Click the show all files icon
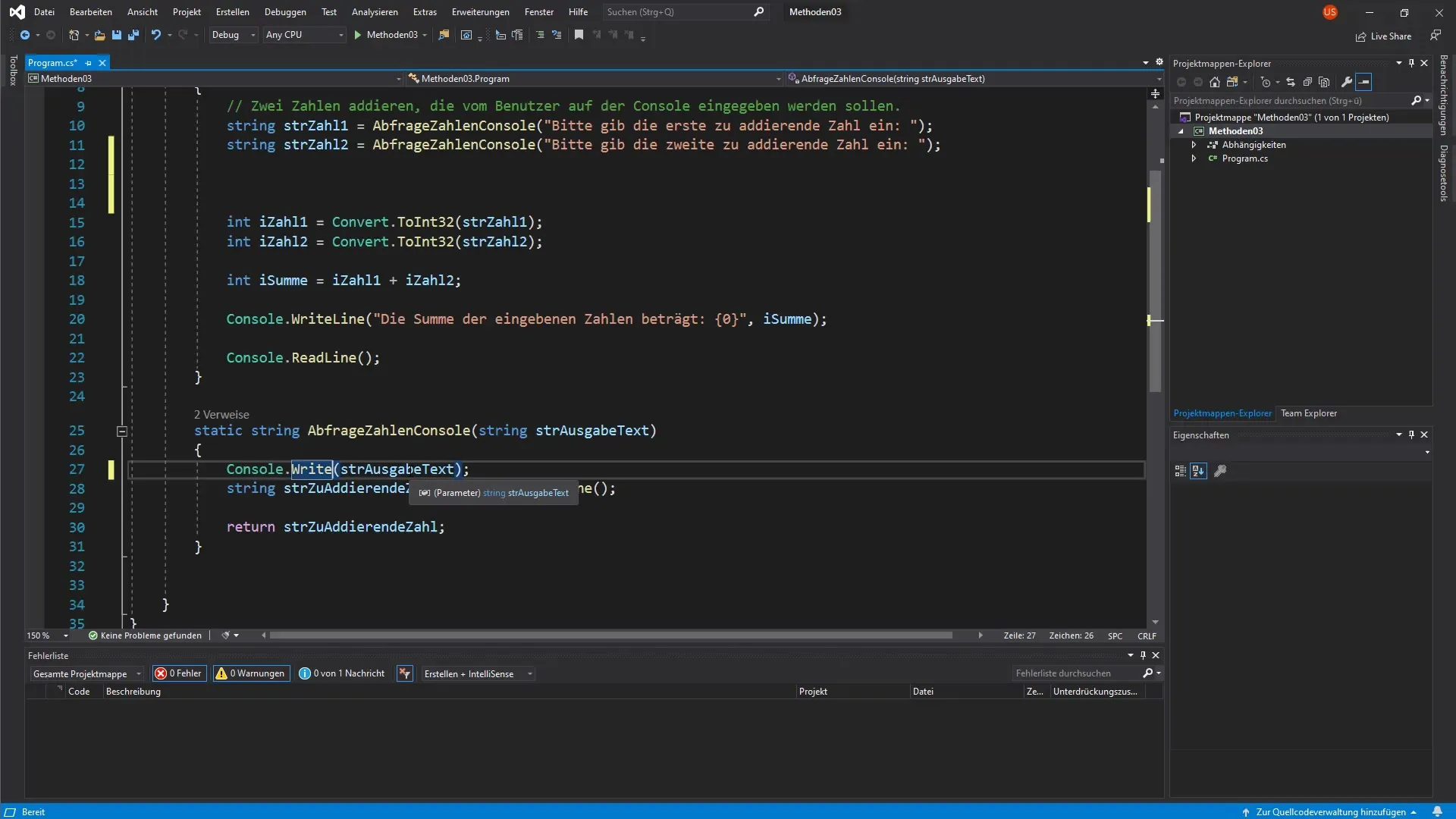 [1324, 82]
